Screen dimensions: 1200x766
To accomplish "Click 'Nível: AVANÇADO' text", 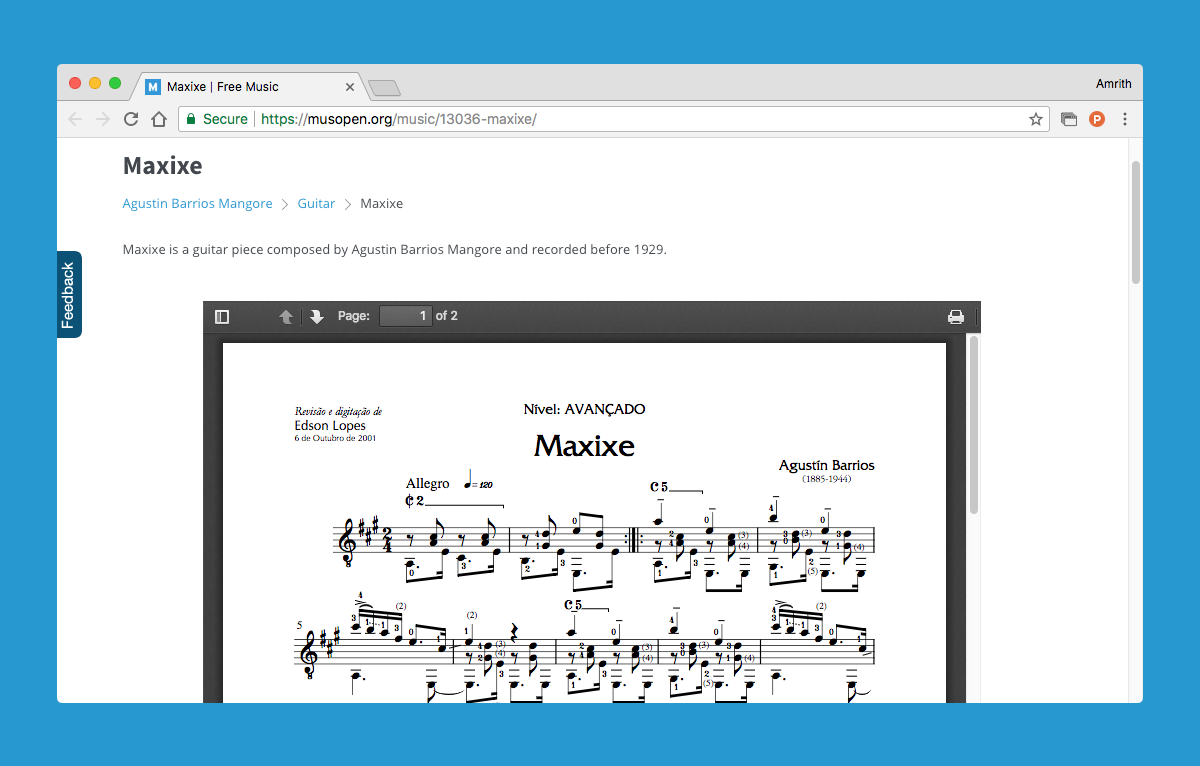I will click(x=584, y=409).
